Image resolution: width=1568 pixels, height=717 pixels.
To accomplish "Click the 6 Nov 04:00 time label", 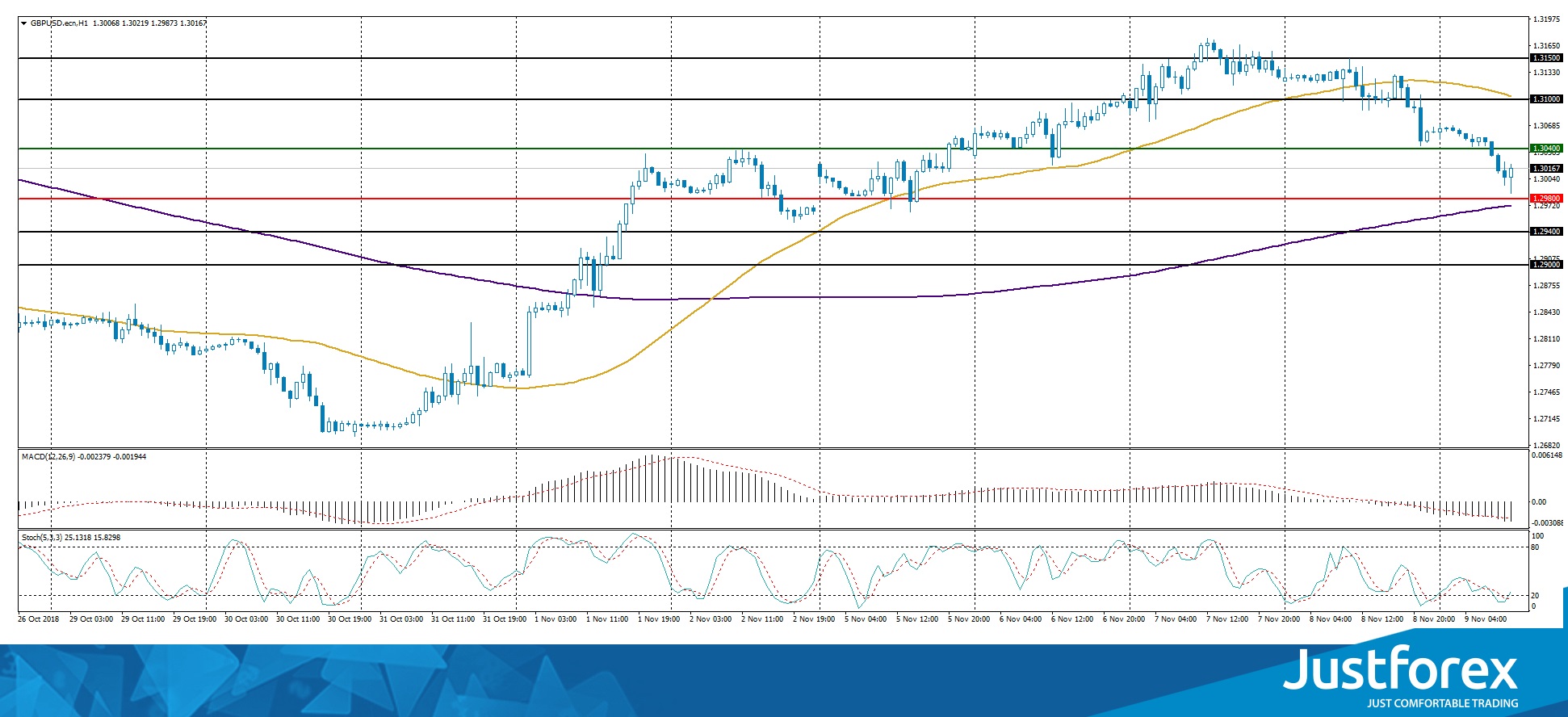I will (x=1021, y=619).
